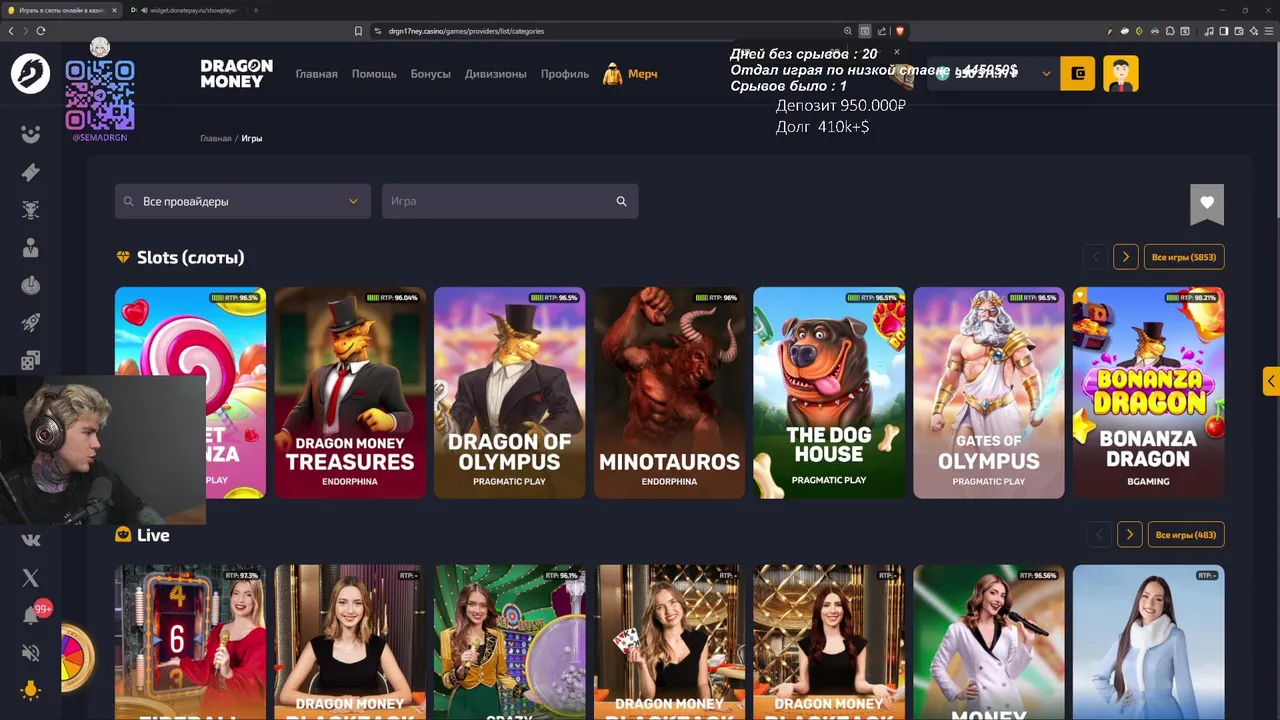This screenshot has height=720, width=1280.
Task: Open the music note toolbar icon
Action: (1209, 31)
